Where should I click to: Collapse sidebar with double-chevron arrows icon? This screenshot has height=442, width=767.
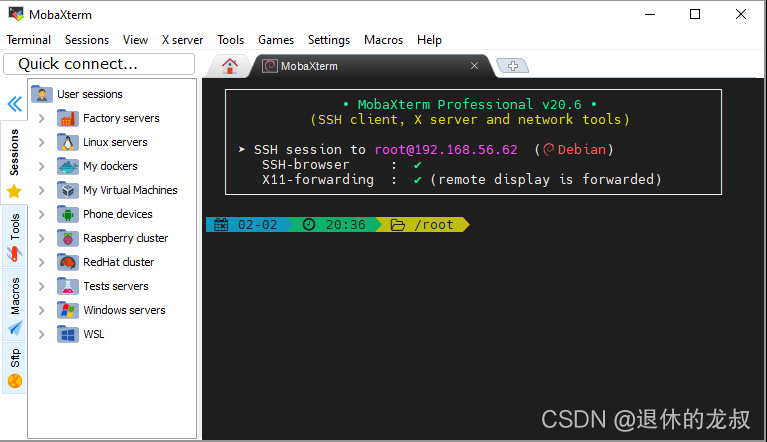click(15, 104)
